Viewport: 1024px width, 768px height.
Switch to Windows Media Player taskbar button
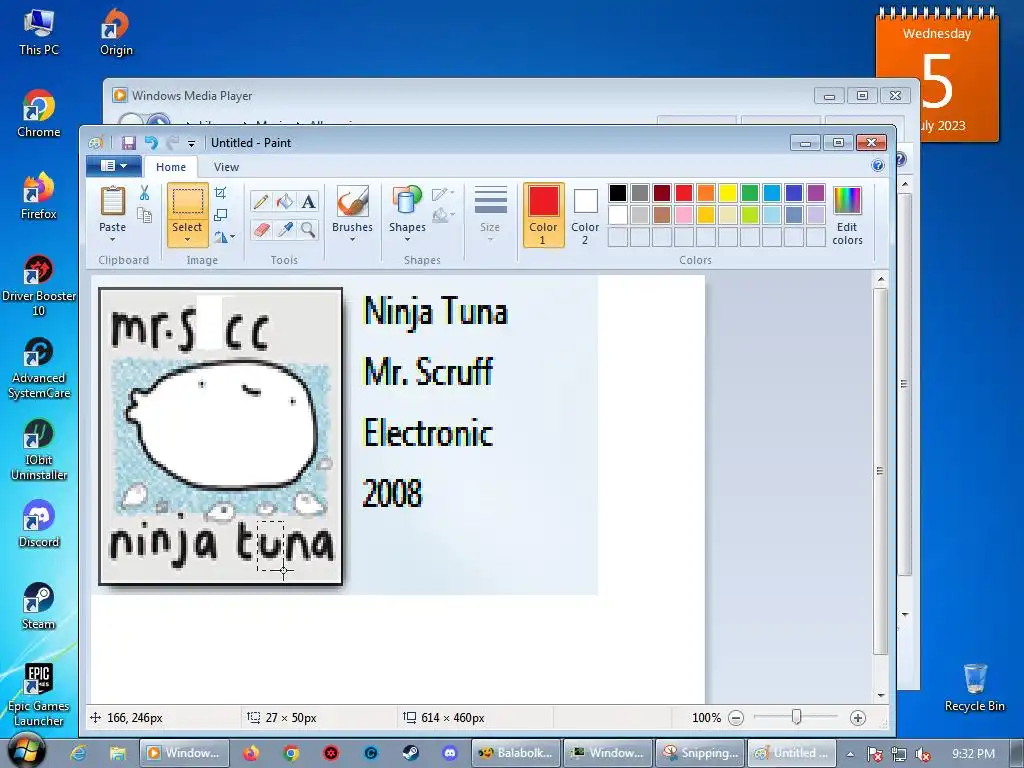point(185,753)
